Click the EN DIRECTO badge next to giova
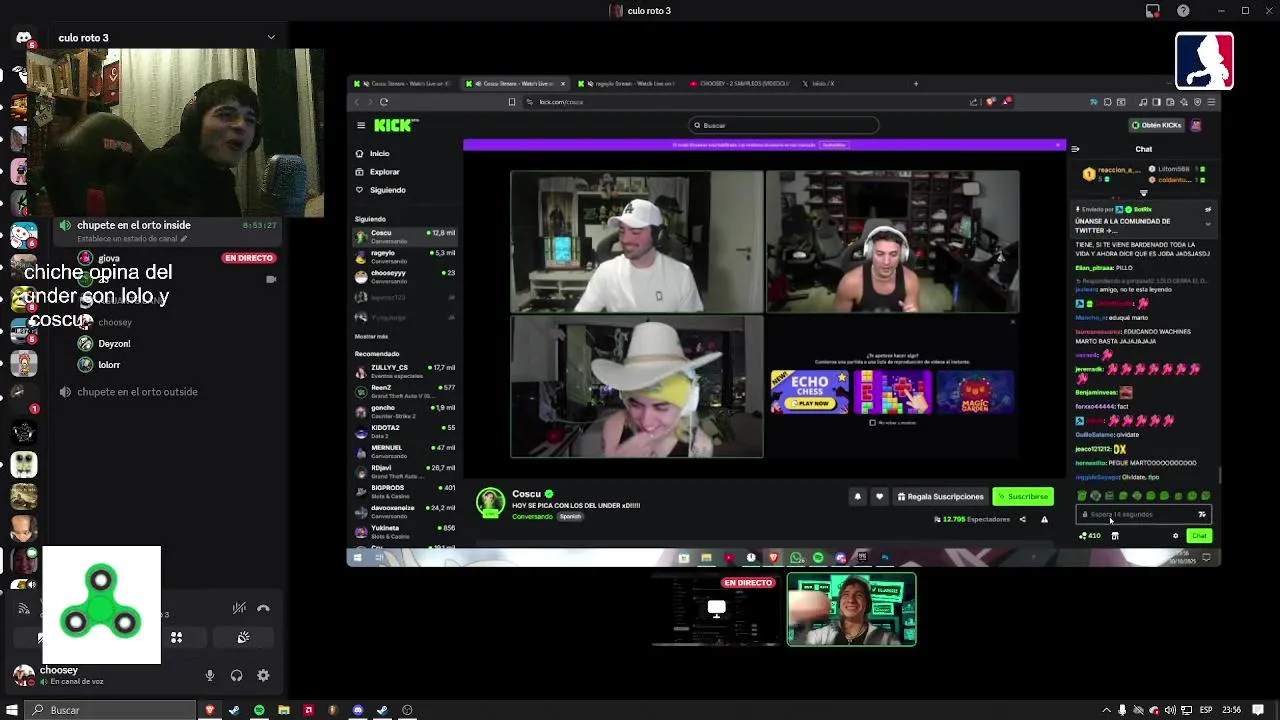The image size is (1280, 720). tap(248, 258)
